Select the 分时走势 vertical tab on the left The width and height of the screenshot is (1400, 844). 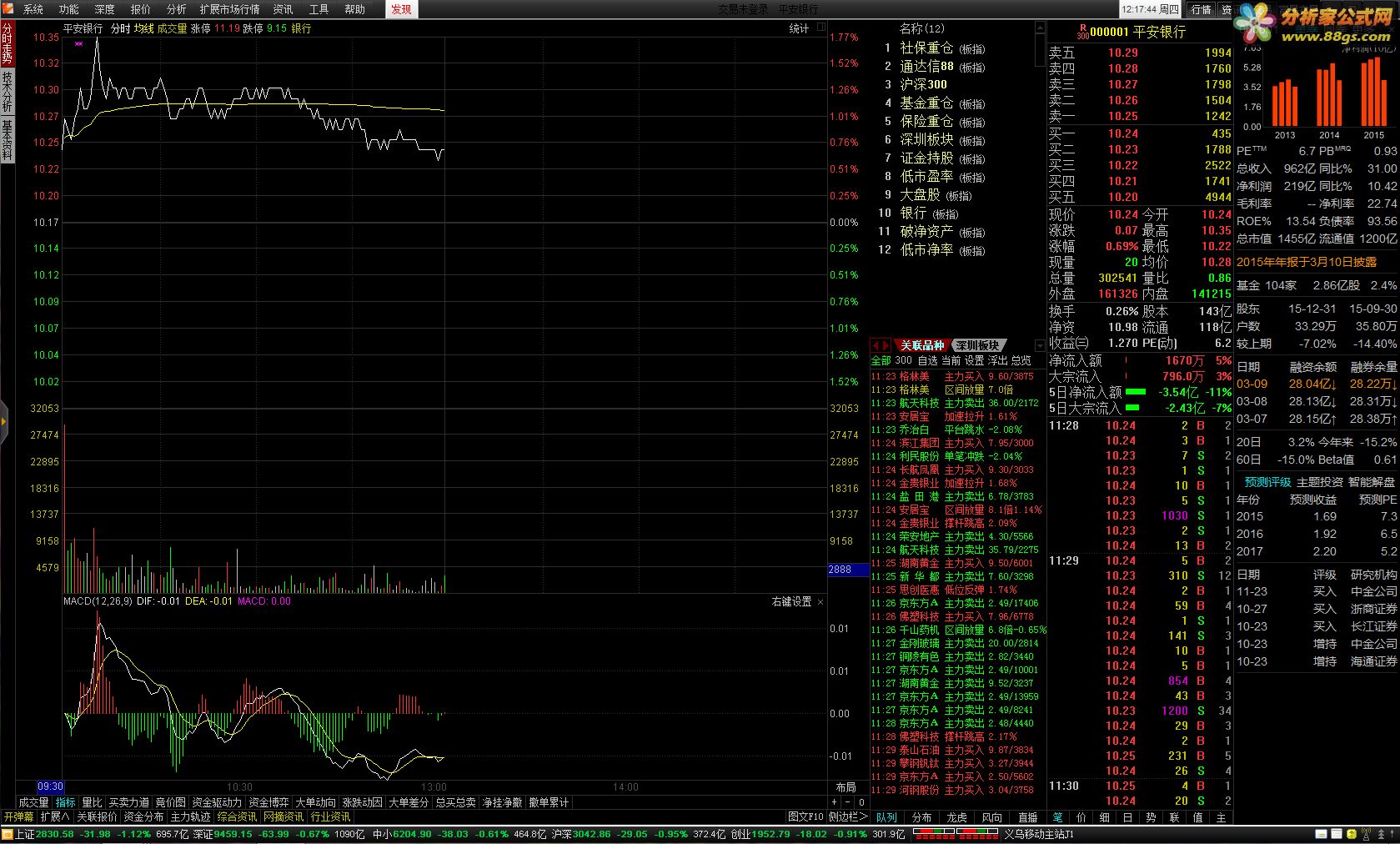(x=7, y=44)
